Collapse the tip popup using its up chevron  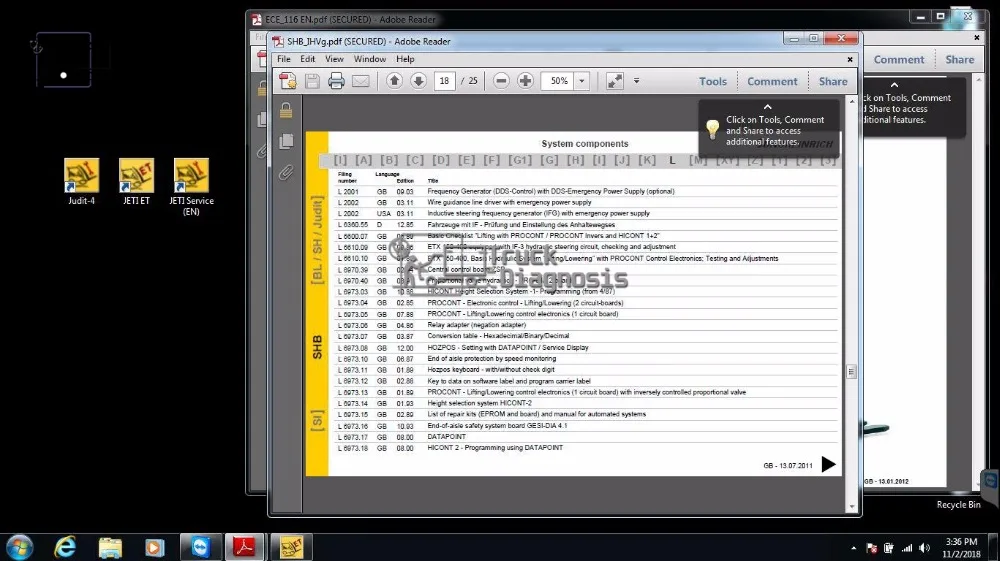coord(768,107)
